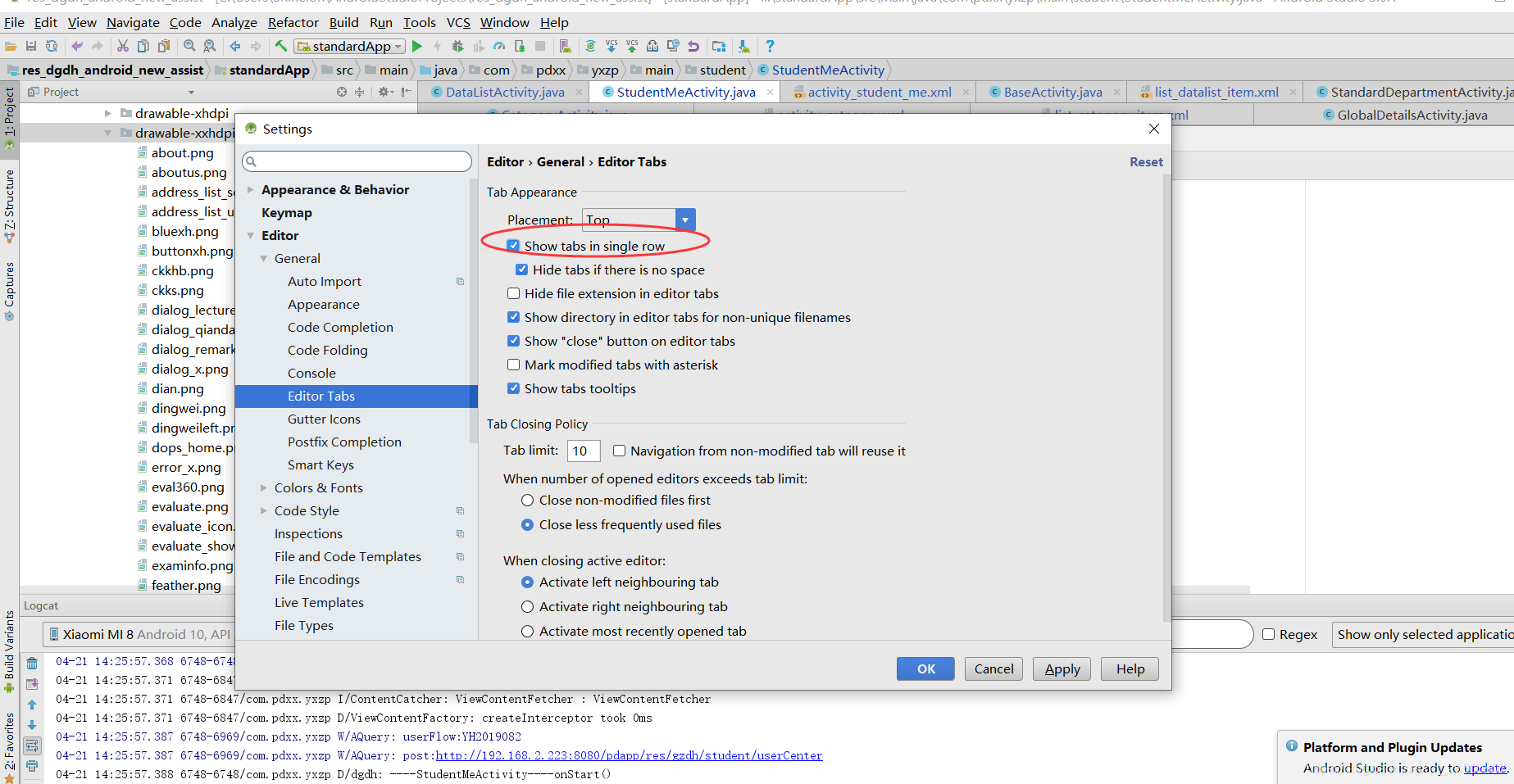Select Close non-modified files first option
The image size is (1514, 784).
click(x=527, y=500)
